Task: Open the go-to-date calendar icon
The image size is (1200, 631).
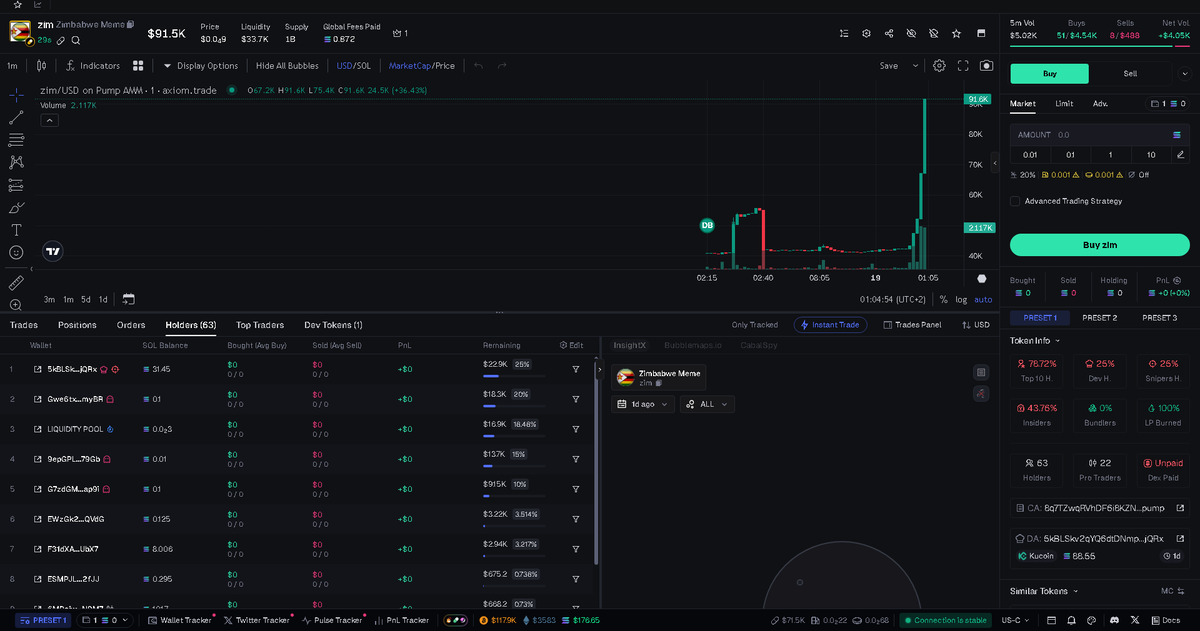Action: tap(128, 299)
